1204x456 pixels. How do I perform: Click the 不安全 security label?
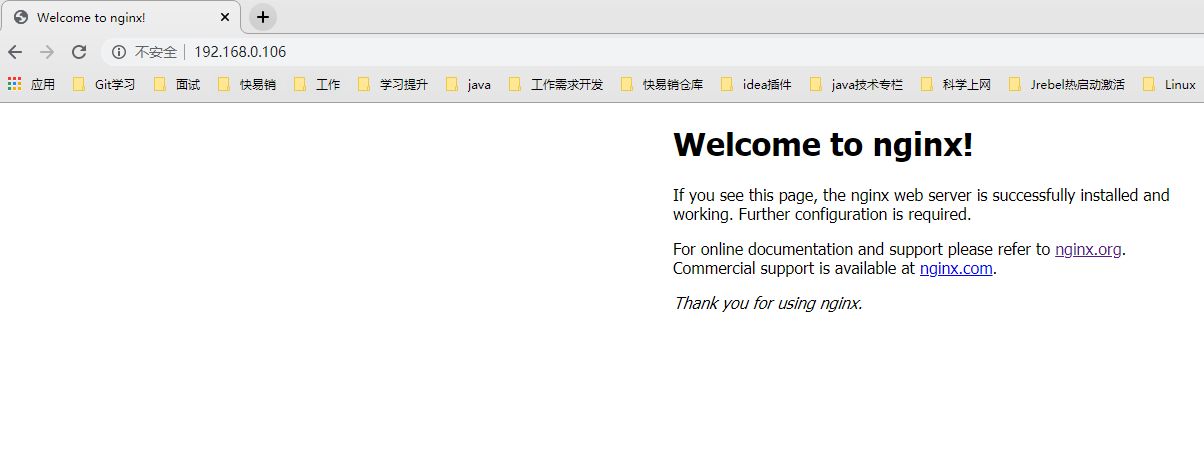coord(156,52)
